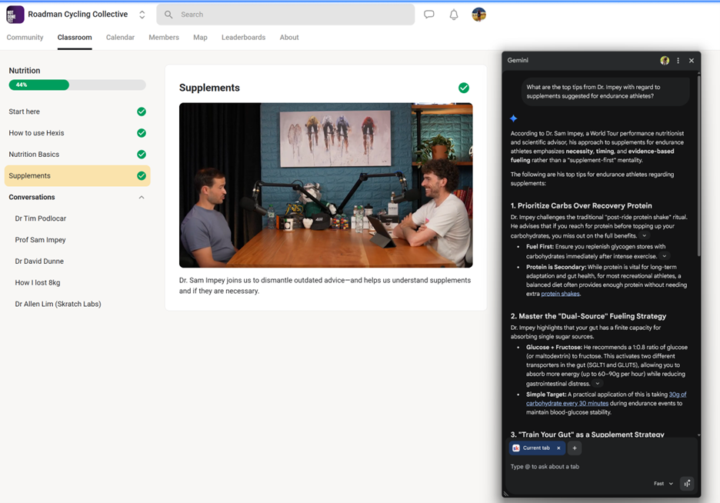Click the Nutrition 44% progress bar
720x503 pixels.
click(77, 85)
